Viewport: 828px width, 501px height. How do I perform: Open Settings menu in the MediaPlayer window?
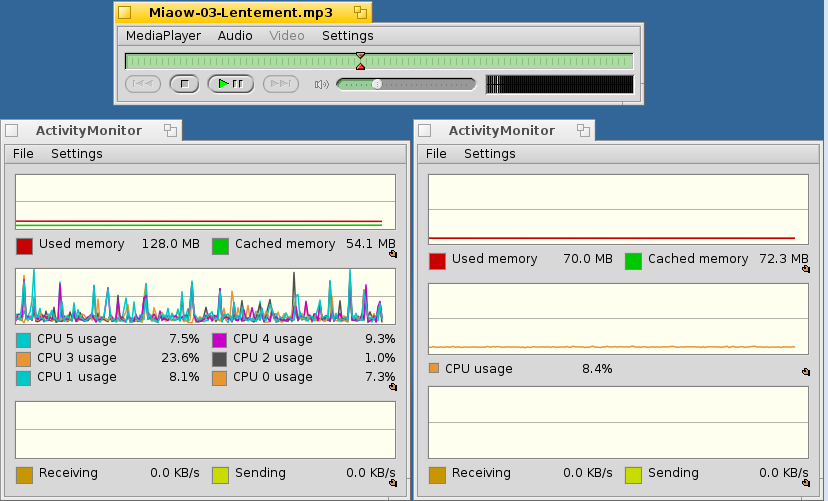click(347, 36)
